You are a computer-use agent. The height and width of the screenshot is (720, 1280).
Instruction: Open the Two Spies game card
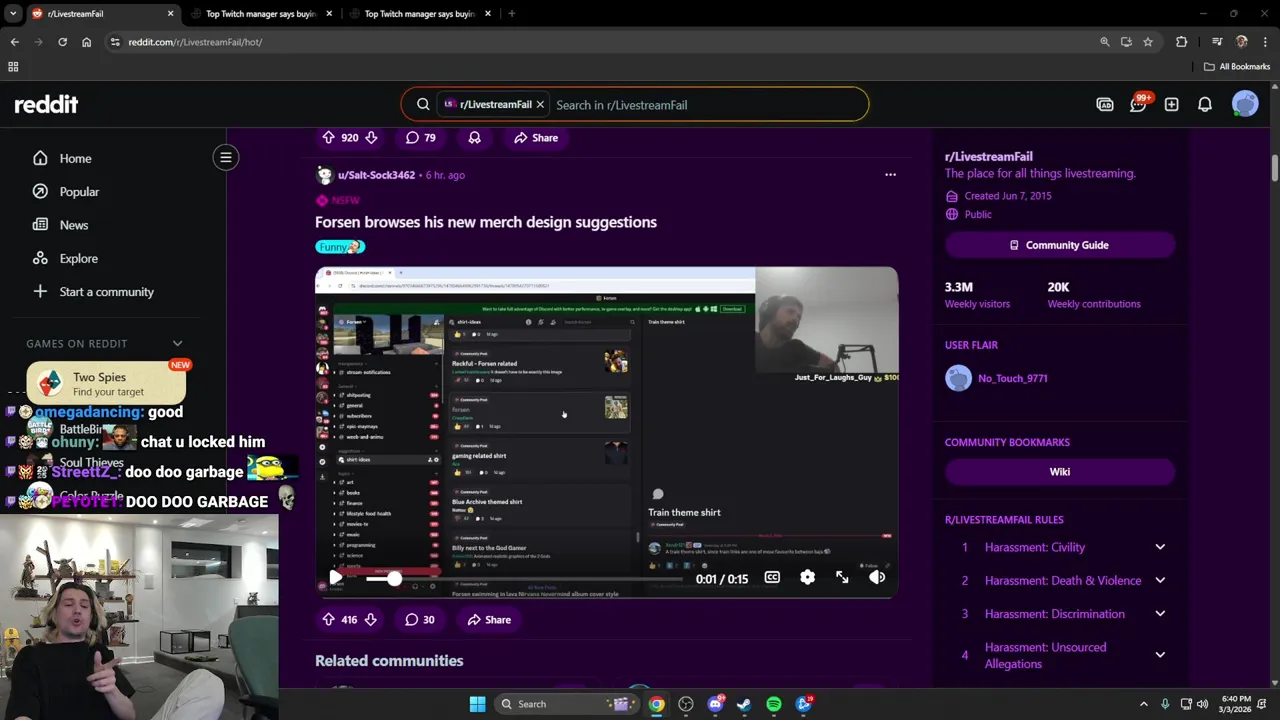pyautogui.click(x=106, y=383)
